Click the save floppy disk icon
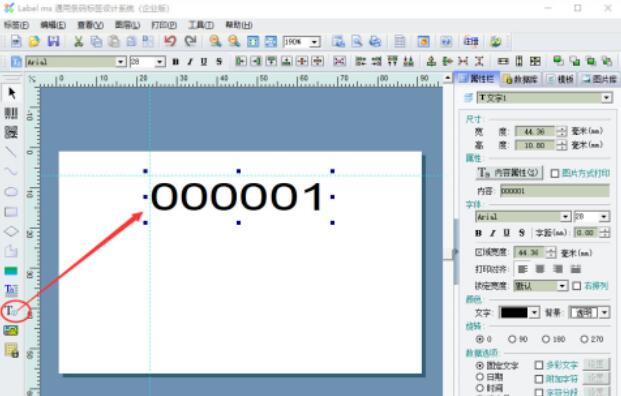 point(53,41)
